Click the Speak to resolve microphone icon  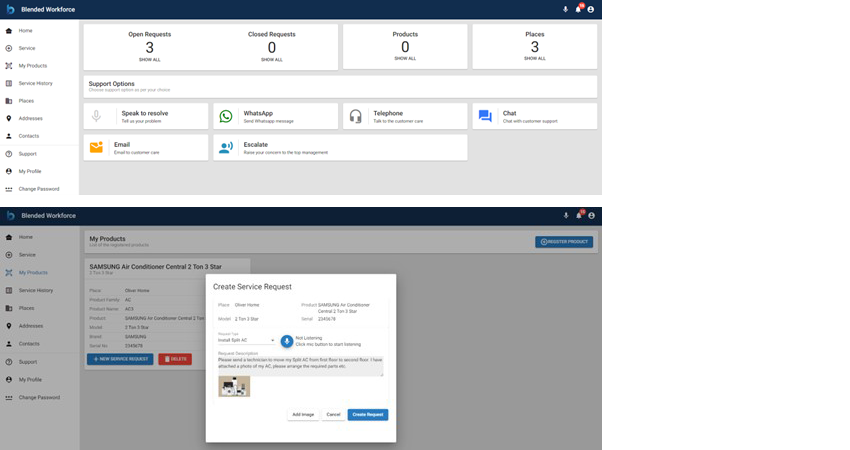(96, 116)
